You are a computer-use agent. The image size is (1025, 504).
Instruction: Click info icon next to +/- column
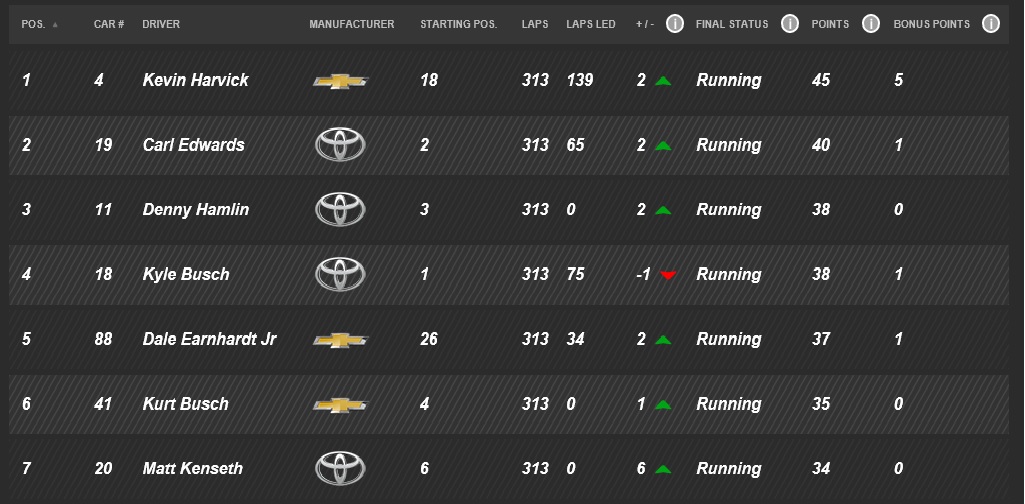675,24
